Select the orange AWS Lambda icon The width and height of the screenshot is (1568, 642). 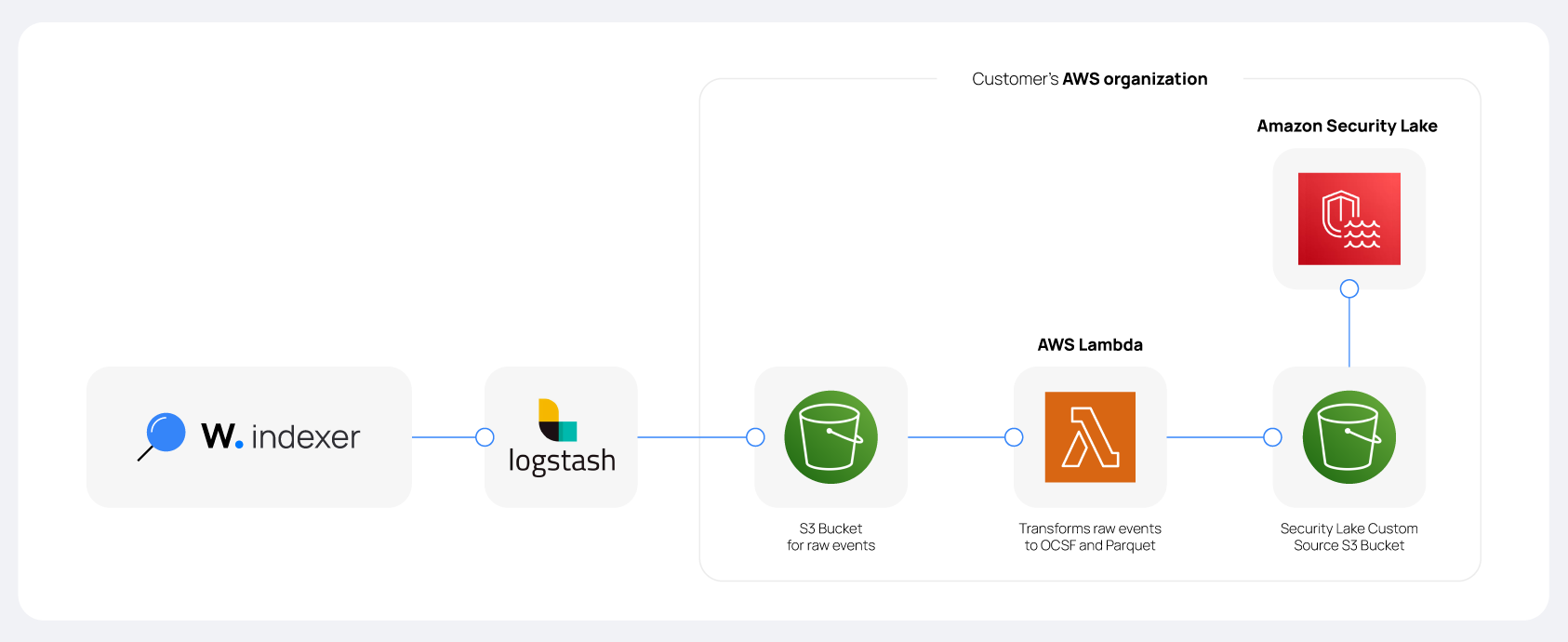(x=1090, y=436)
